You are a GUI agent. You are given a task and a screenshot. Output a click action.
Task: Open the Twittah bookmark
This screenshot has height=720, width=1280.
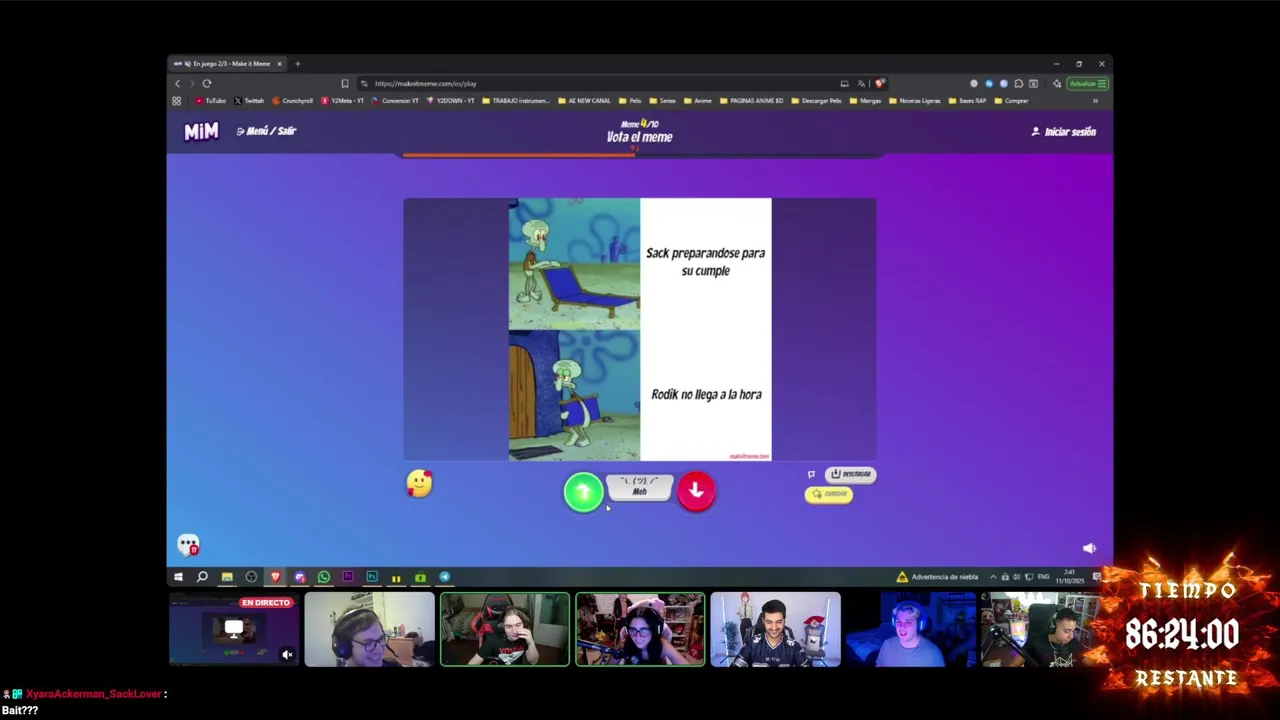click(x=249, y=101)
